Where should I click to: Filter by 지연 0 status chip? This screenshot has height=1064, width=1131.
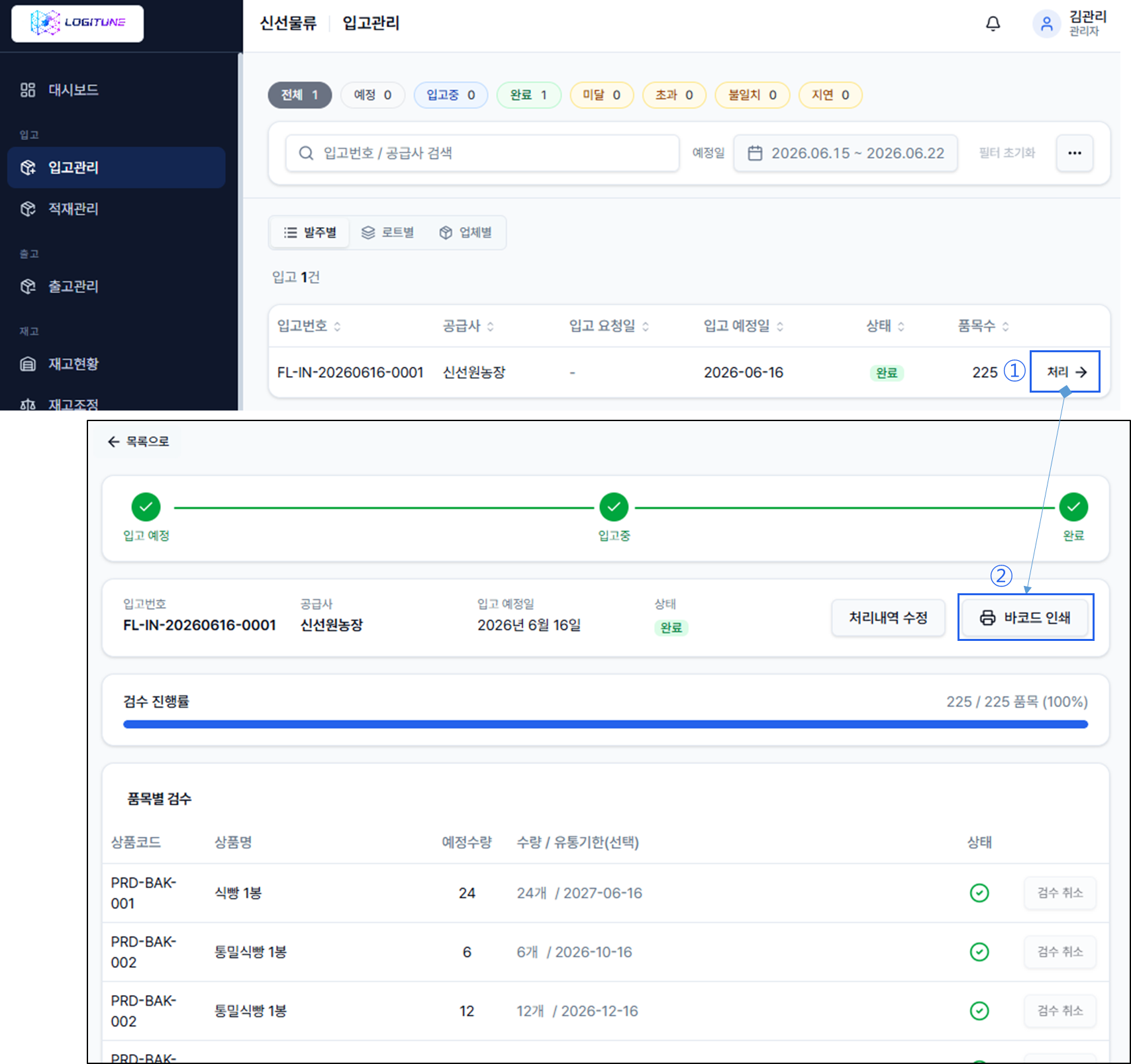(830, 95)
